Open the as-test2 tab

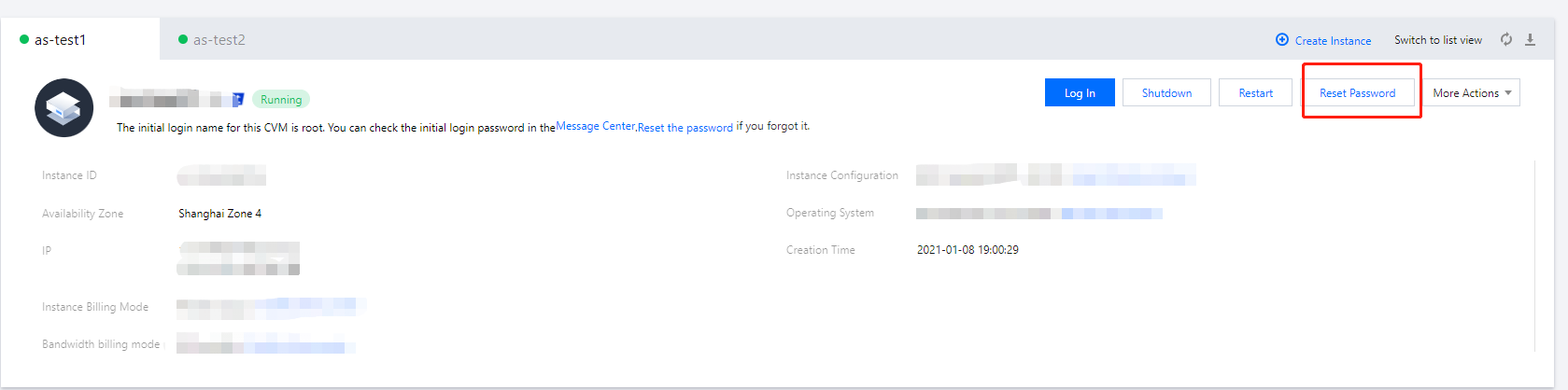219,40
